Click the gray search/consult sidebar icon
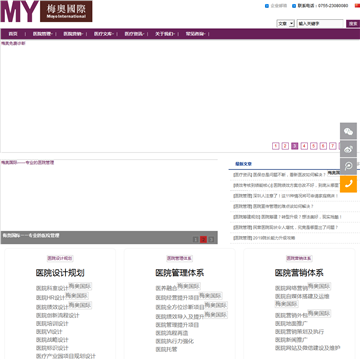360x360 pixels. 348,166
